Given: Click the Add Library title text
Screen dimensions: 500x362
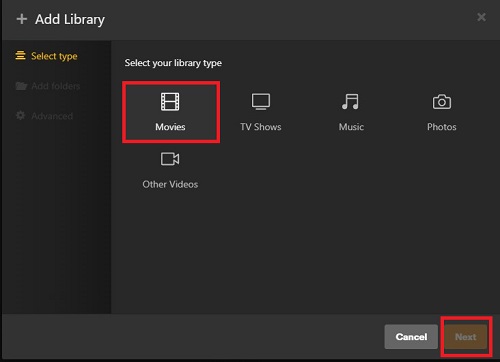Looking at the screenshot, I should coord(70,19).
